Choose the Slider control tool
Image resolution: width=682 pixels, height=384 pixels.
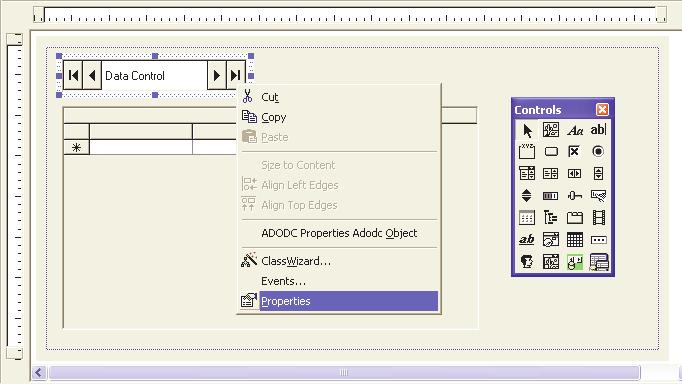575,196
